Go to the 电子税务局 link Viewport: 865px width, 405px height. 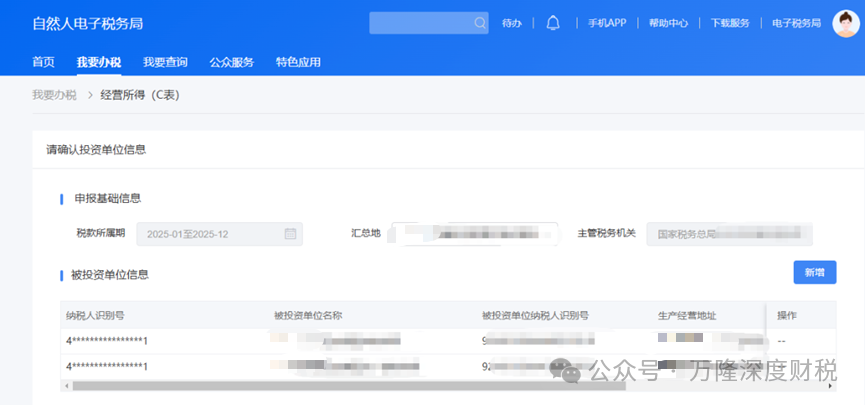pyautogui.click(x=796, y=23)
